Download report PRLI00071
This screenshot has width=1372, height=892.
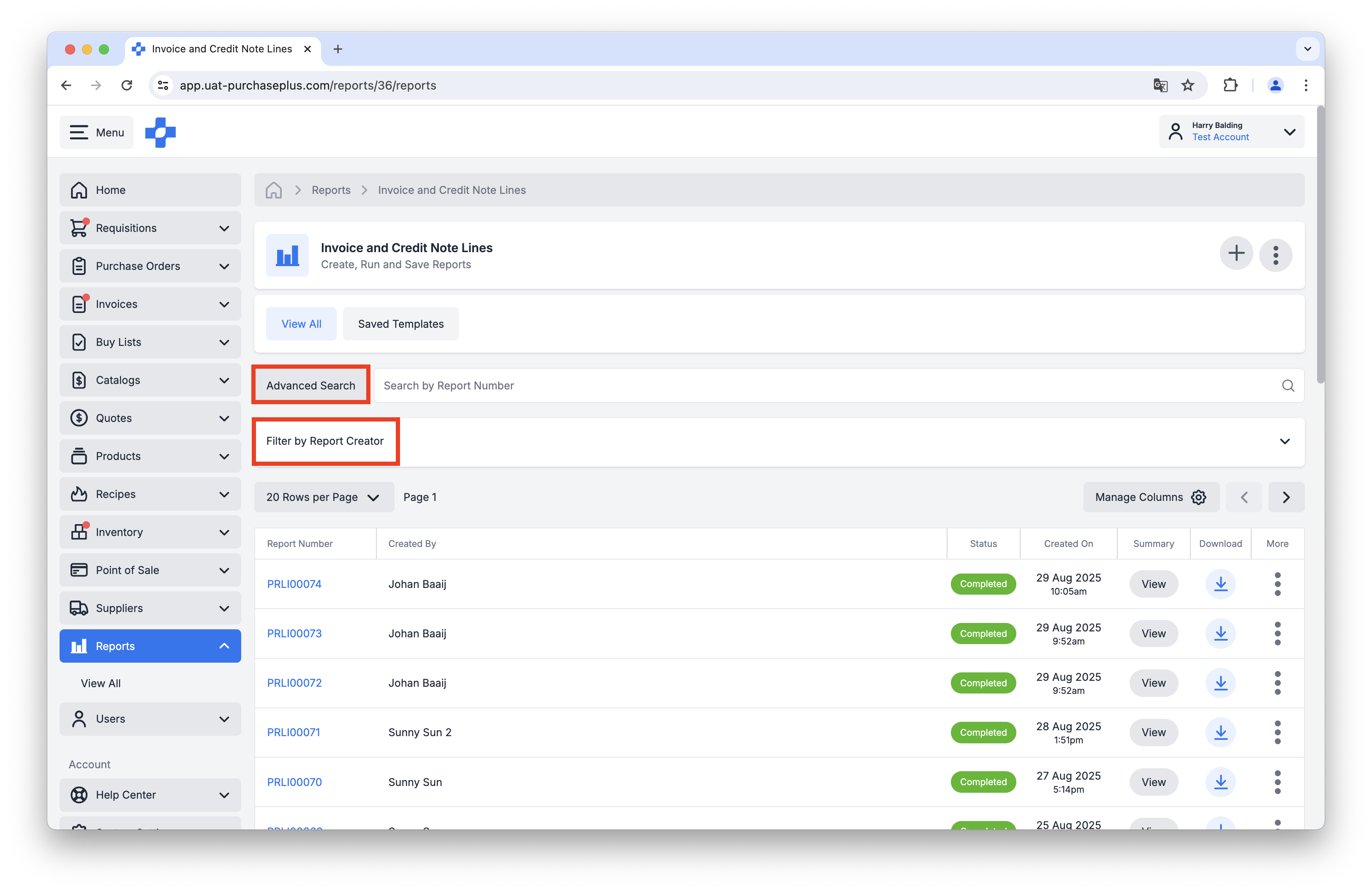(x=1220, y=732)
